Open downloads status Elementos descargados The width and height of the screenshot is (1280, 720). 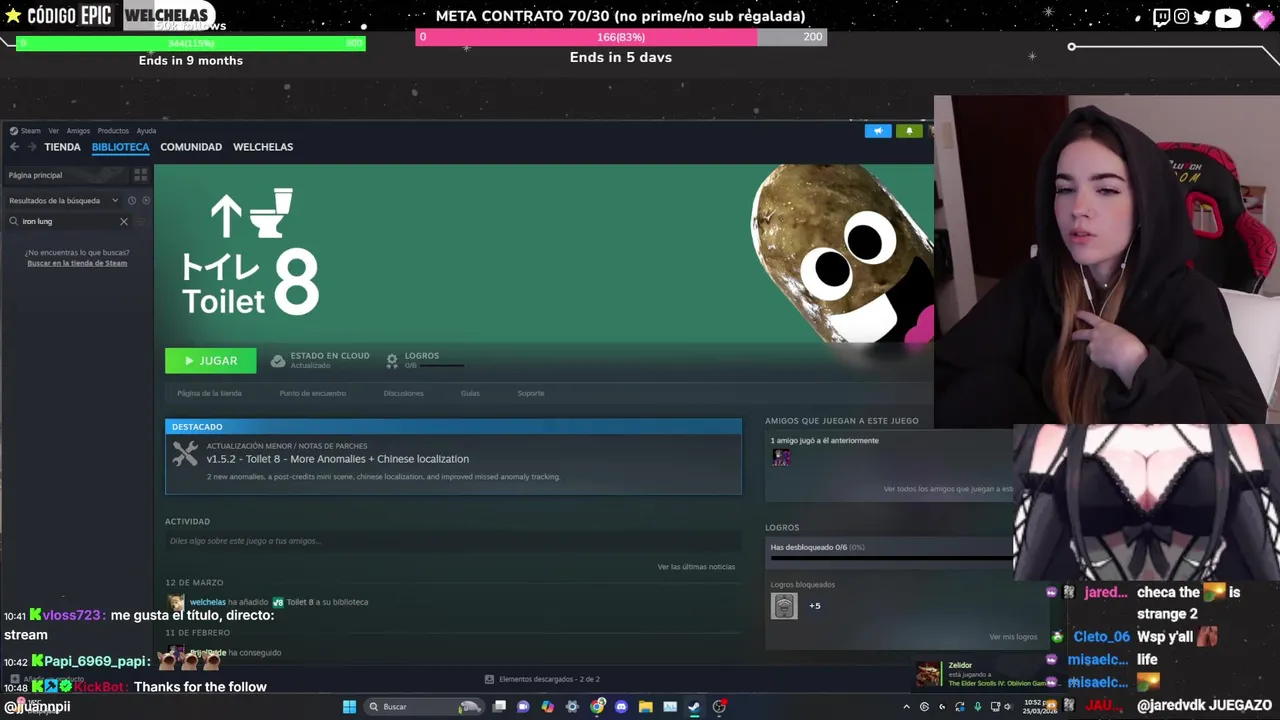tap(542, 679)
